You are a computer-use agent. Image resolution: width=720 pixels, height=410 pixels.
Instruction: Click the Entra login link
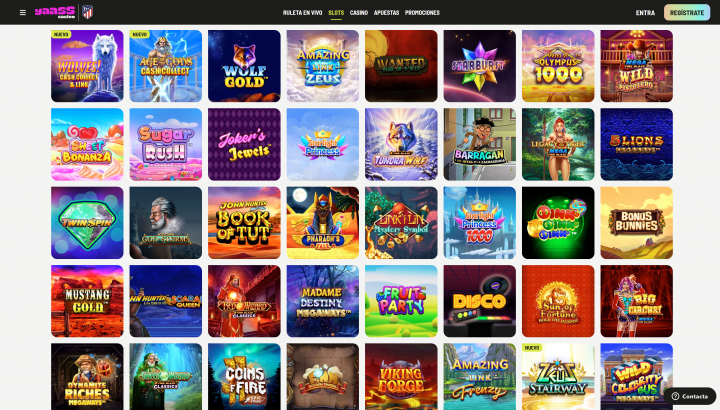click(645, 12)
